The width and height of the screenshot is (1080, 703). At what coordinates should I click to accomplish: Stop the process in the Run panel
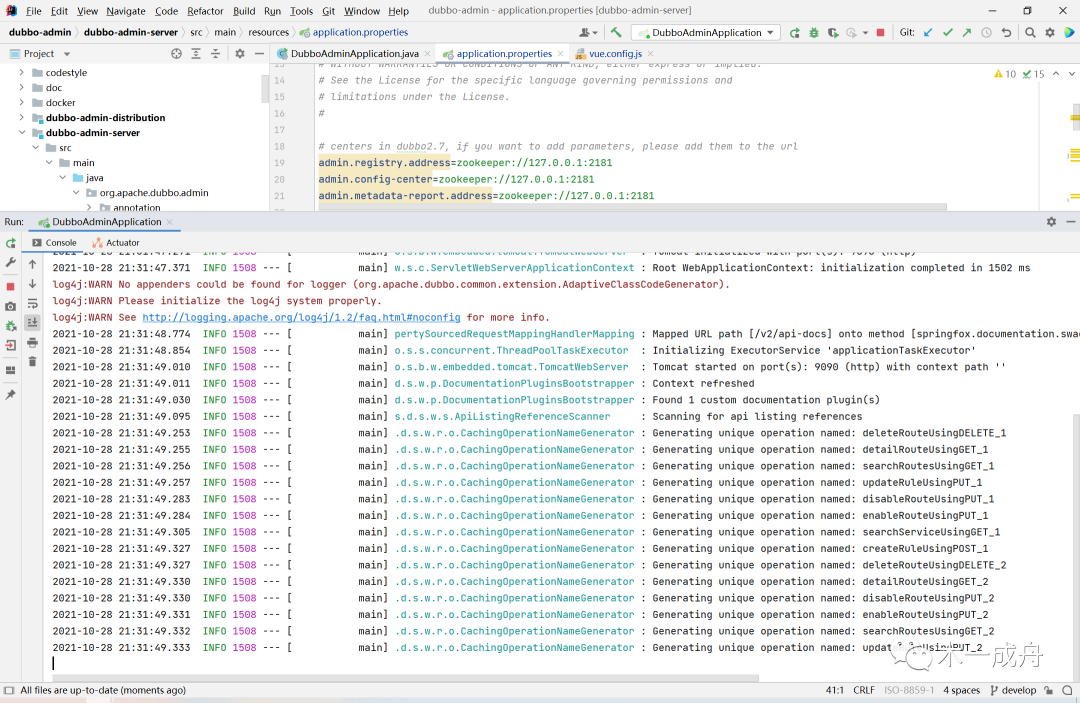10,286
